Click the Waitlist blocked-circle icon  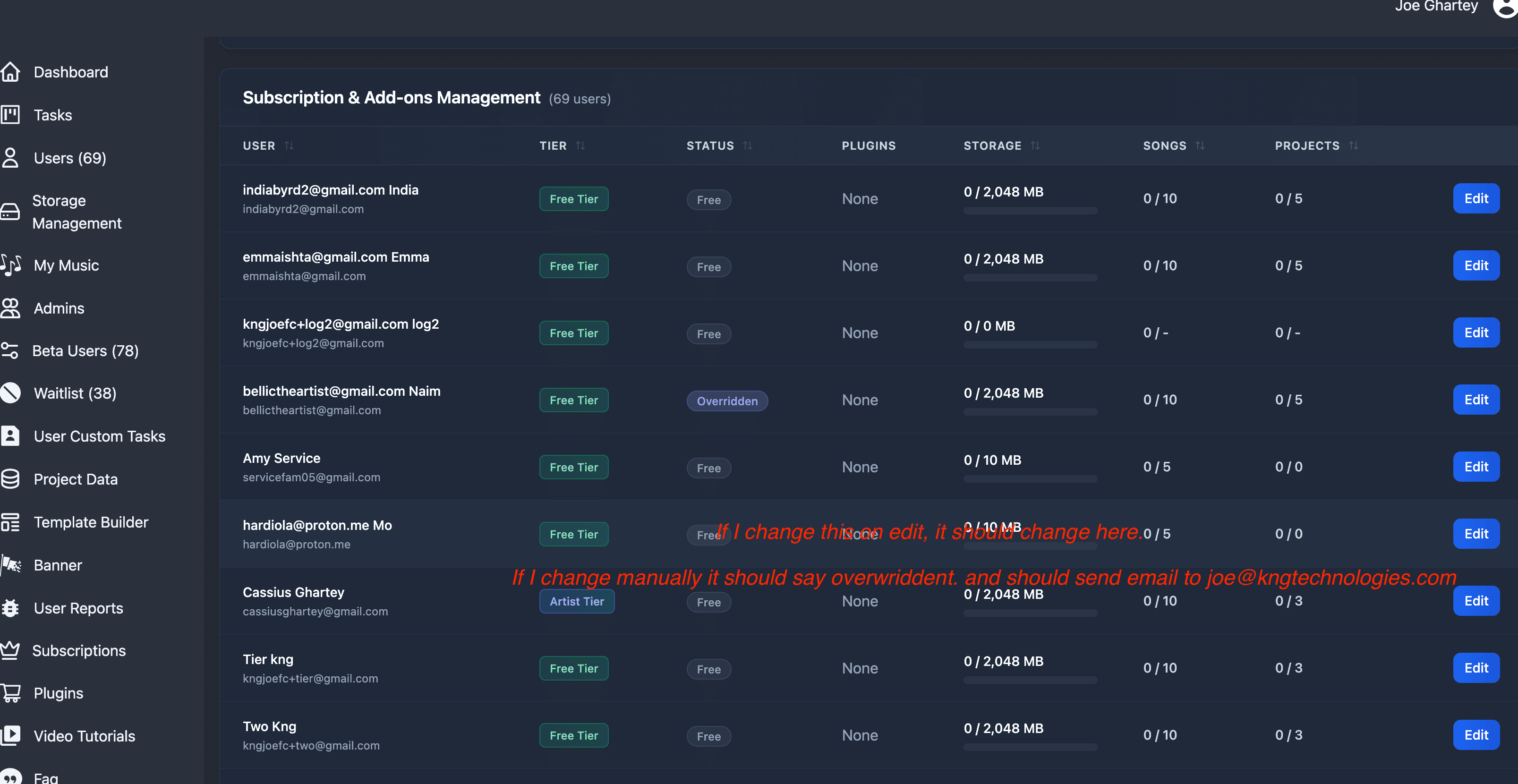coord(10,393)
